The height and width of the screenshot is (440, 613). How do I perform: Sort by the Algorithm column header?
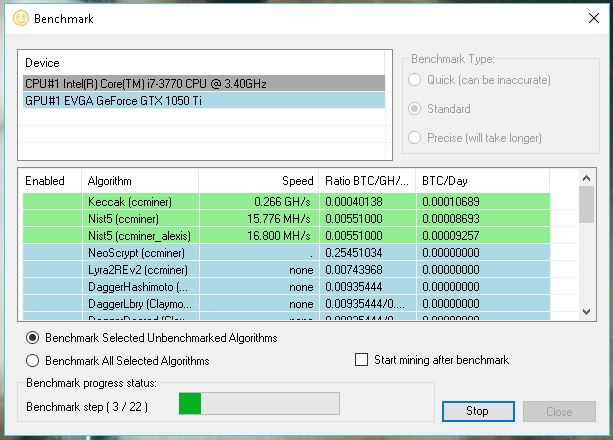[x=140, y=181]
